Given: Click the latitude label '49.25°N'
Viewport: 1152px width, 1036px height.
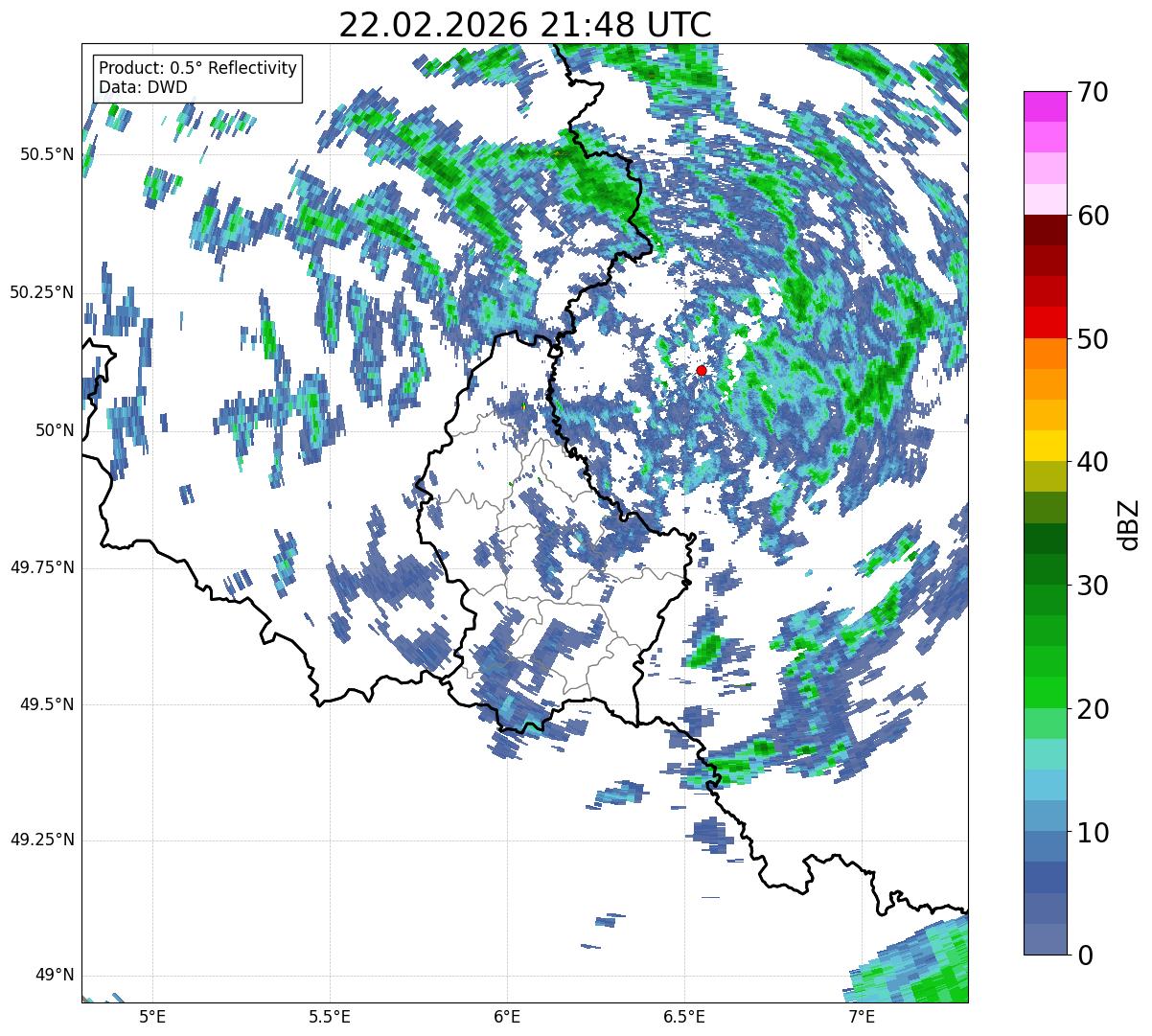Looking at the screenshot, I should tap(42, 840).
